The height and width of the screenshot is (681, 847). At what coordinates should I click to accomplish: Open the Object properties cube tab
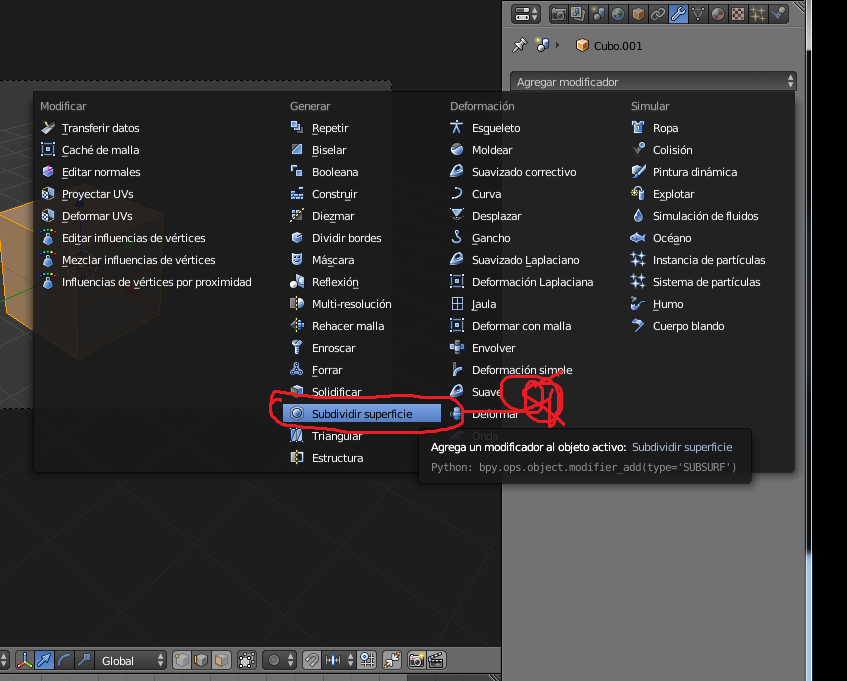[638, 14]
